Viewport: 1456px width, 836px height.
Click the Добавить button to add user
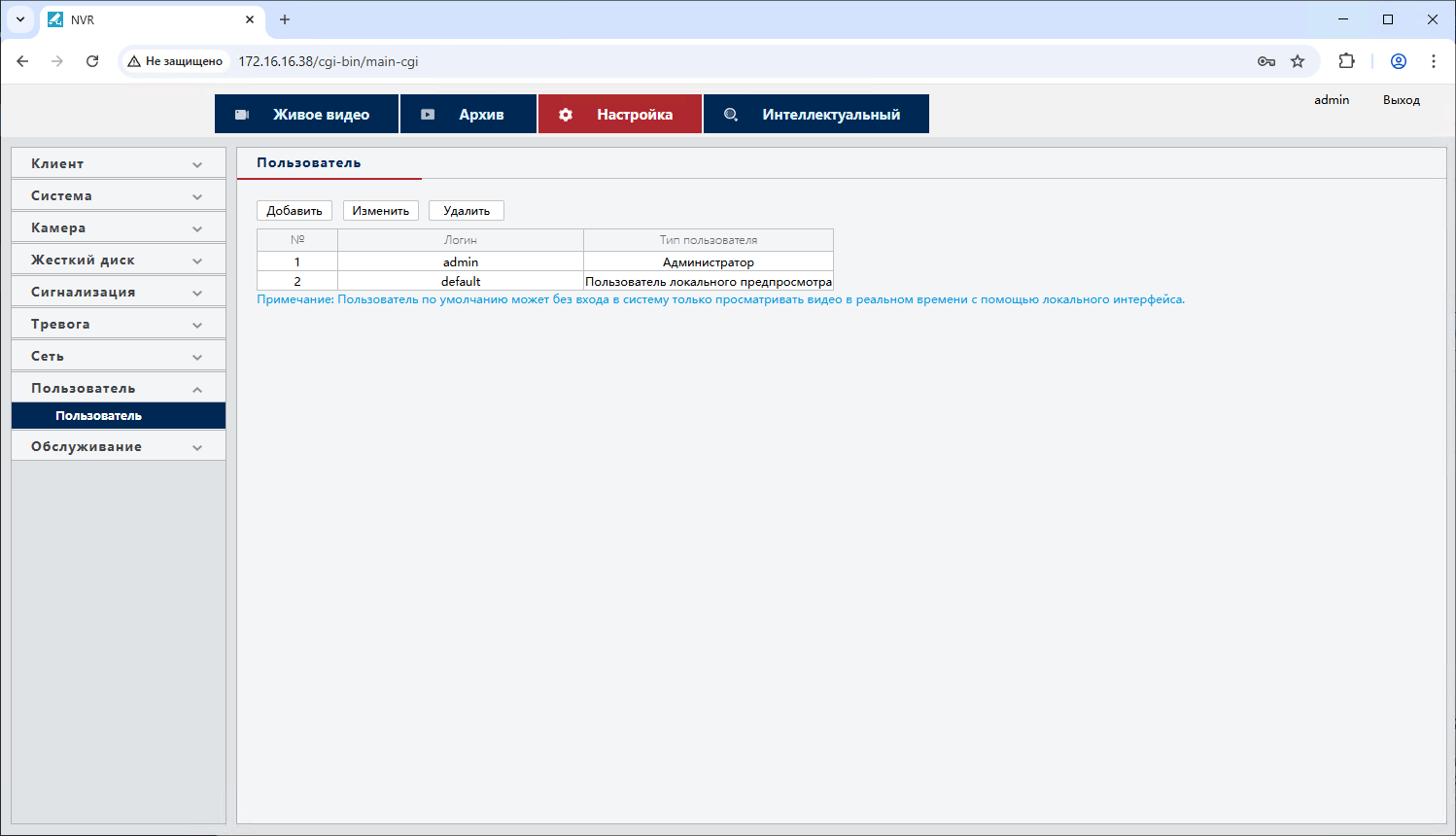295,211
